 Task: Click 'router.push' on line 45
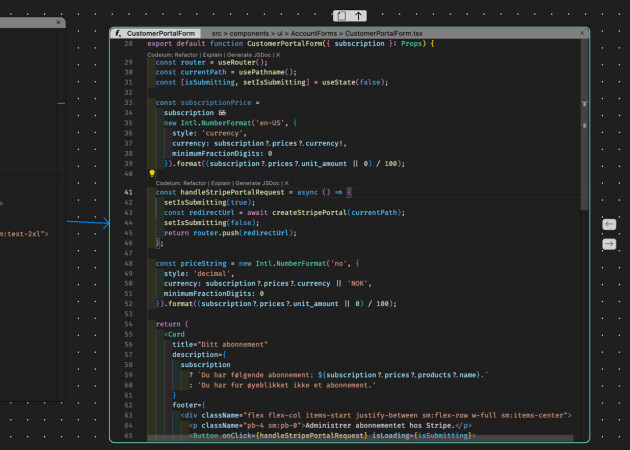pos(216,233)
